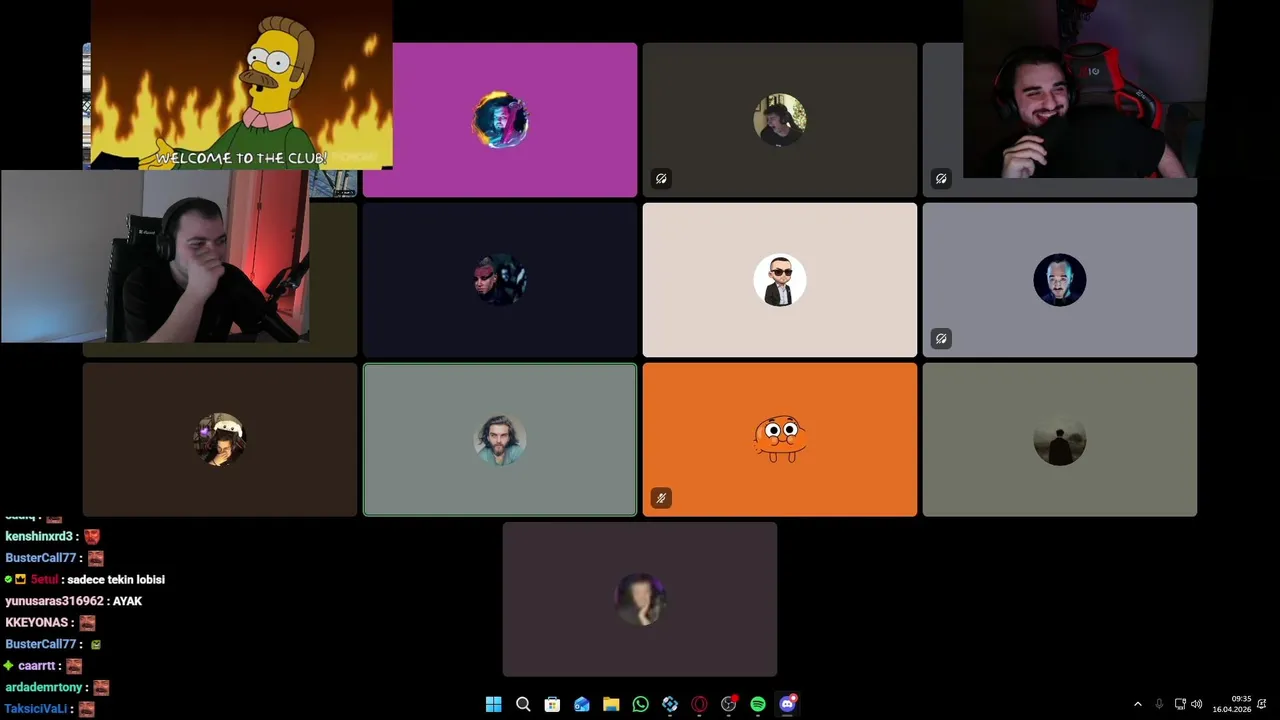Viewport: 1280px width, 720px height.
Task: Click muted icon beside top-right webcam
Action: [x=941, y=179]
